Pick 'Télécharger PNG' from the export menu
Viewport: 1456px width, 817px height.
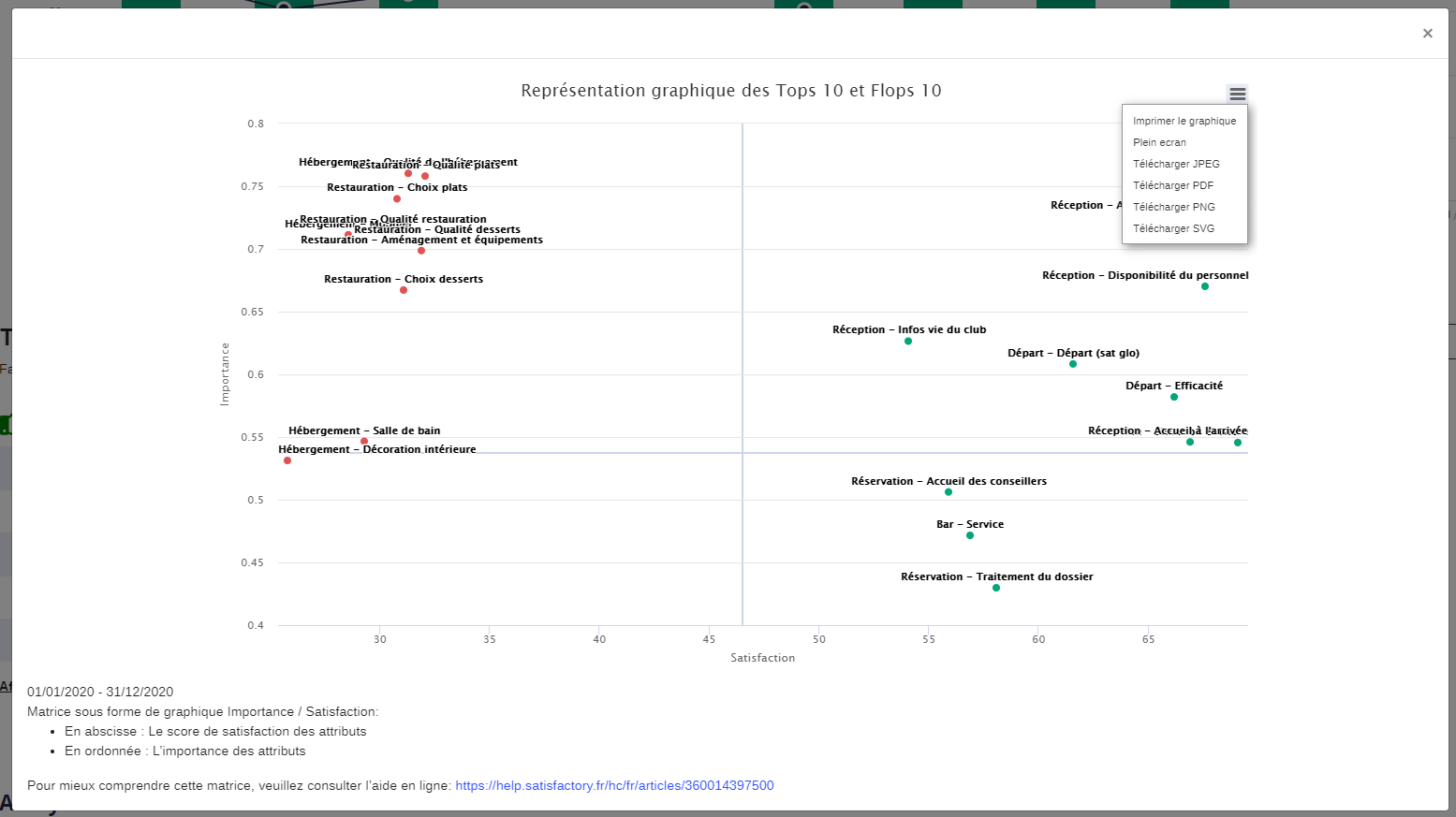click(1173, 207)
